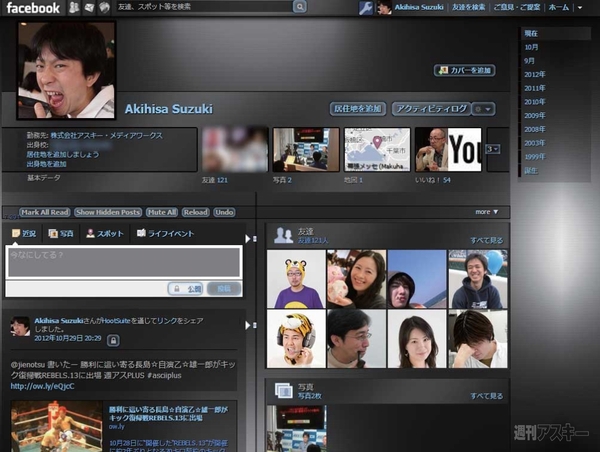Jump to 2009年 in the timeline sidebar
Image resolution: width=600 pixels, height=452 pixels.
(x=535, y=116)
